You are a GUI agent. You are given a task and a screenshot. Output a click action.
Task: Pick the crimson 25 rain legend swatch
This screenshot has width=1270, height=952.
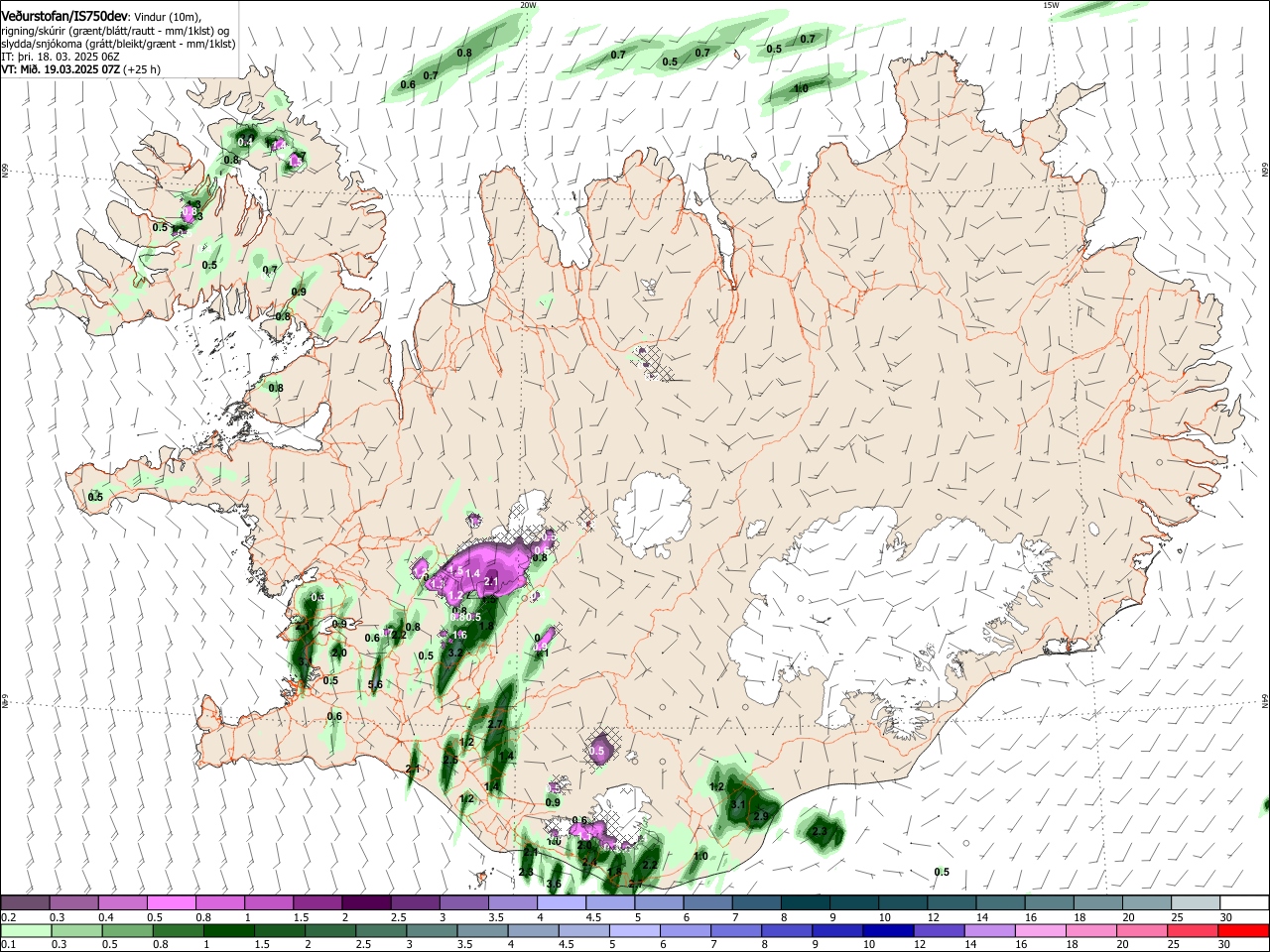pos(1194,930)
